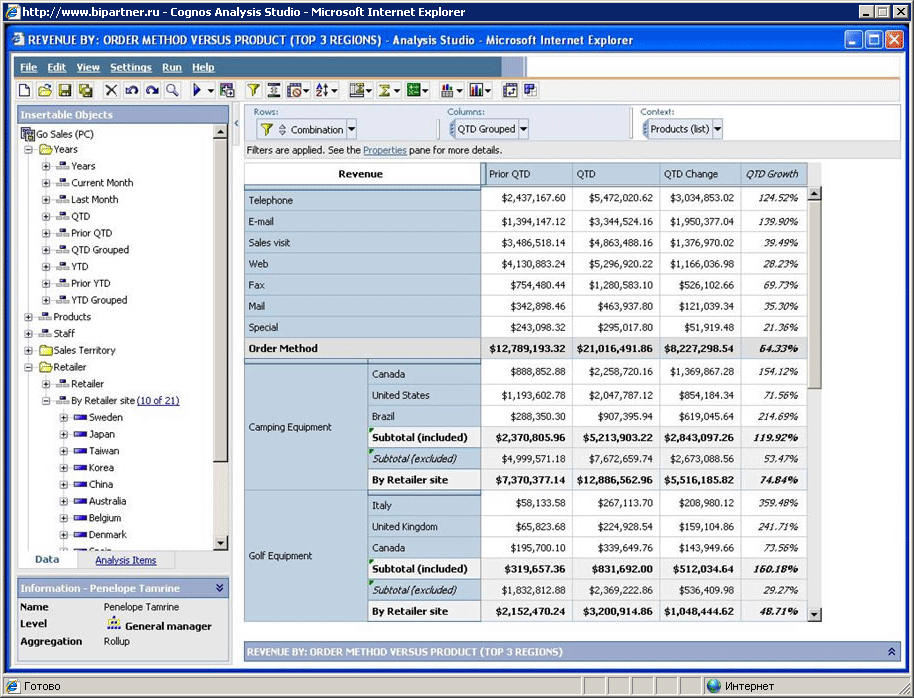The width and height of the screenshot is (914, 698).
Task: Click the Properties link in the filter message
Action: pos(384,149)
